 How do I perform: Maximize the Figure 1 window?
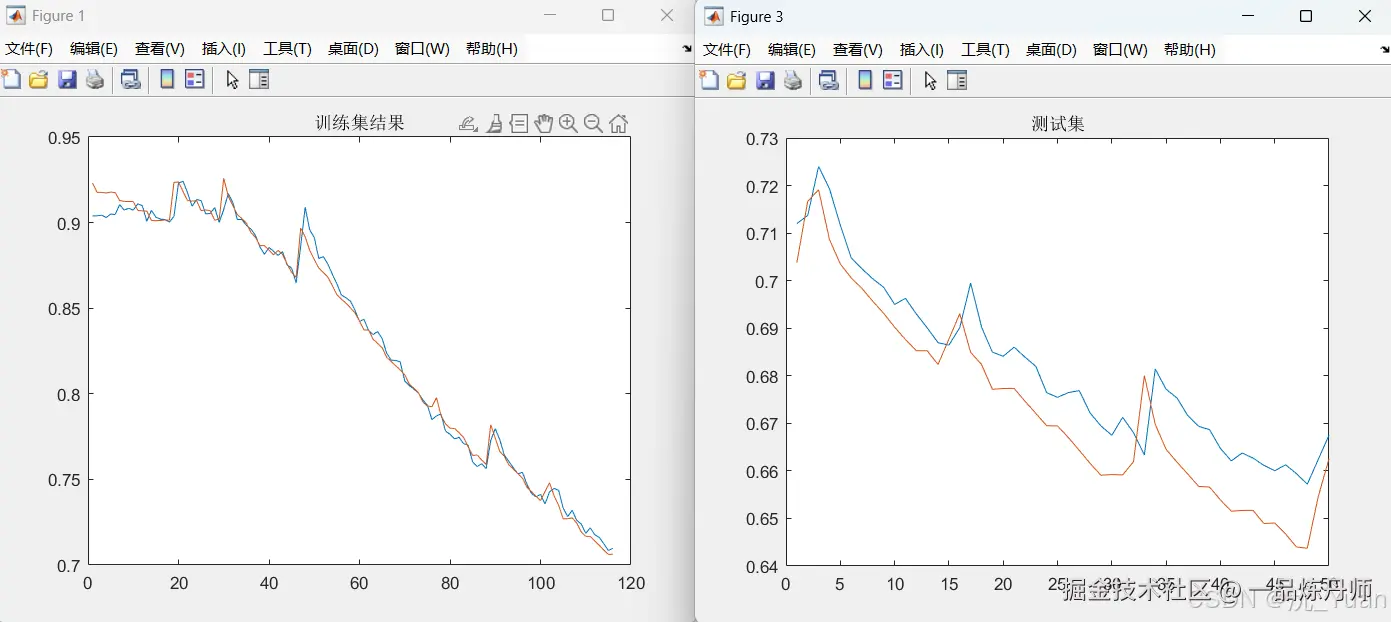608,16
